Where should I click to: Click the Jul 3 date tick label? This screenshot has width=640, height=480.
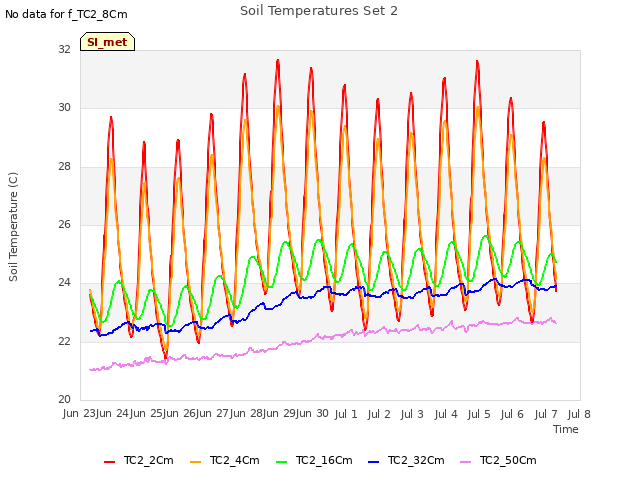click(x=412, y=414)
